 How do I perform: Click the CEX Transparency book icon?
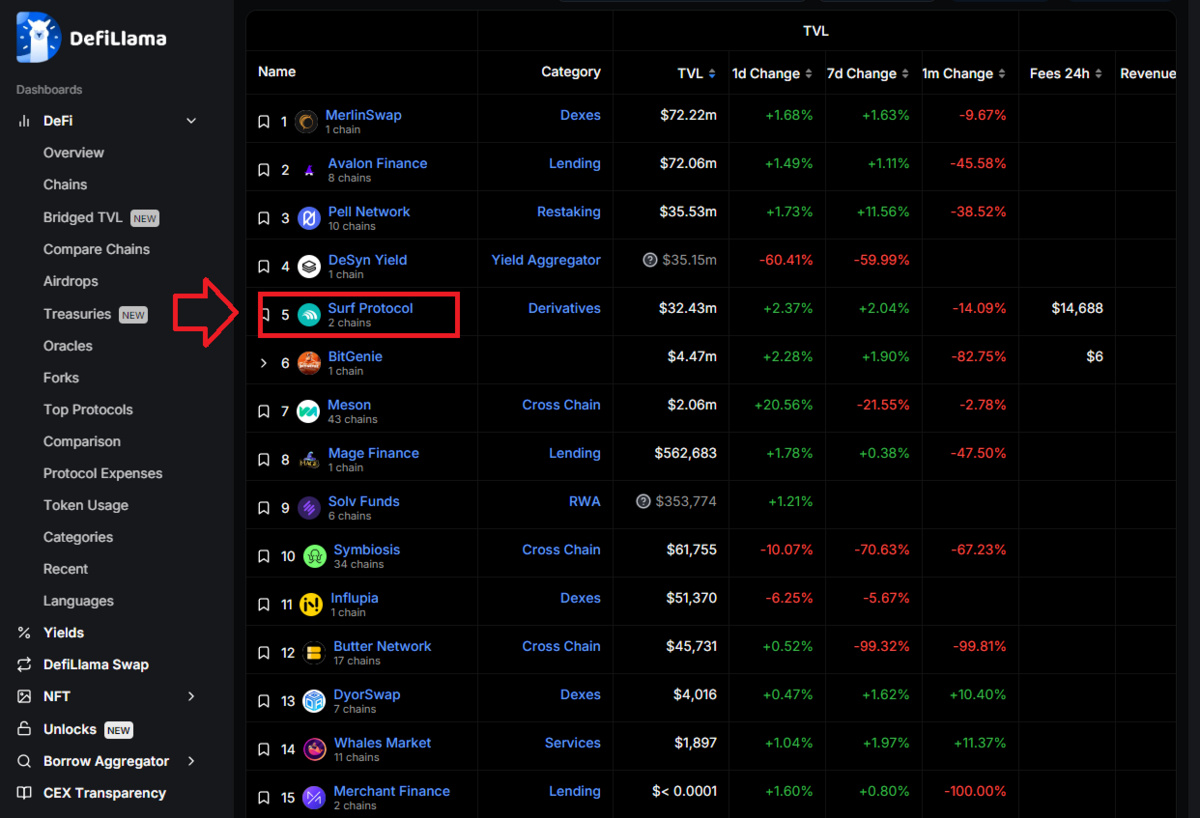[x=24, y=793]
